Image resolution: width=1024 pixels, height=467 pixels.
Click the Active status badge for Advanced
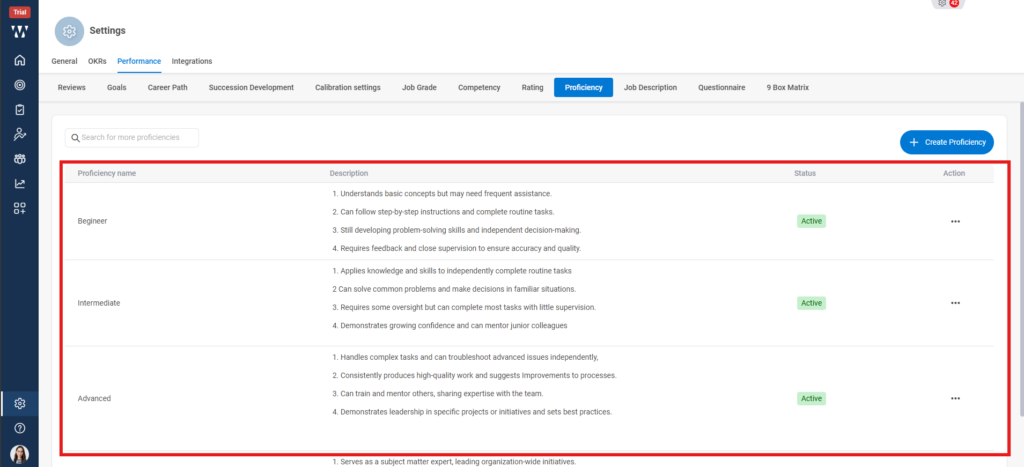click(x=811, y=398)
